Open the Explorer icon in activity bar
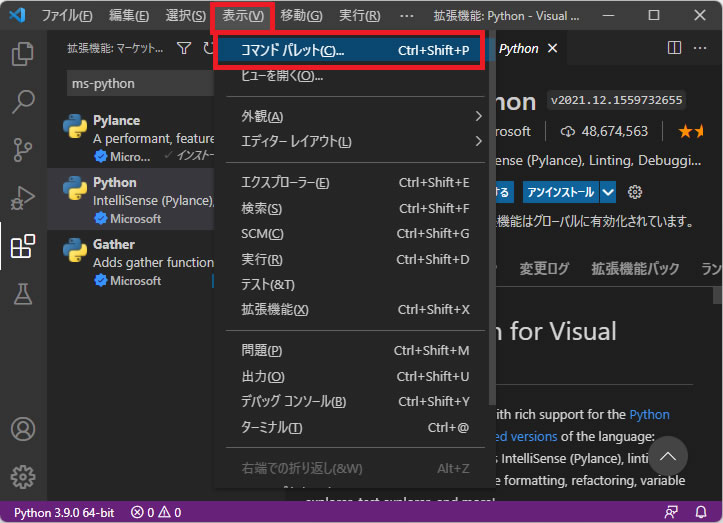Viewport: 723px width, 523px height. (x=22, y=54)
